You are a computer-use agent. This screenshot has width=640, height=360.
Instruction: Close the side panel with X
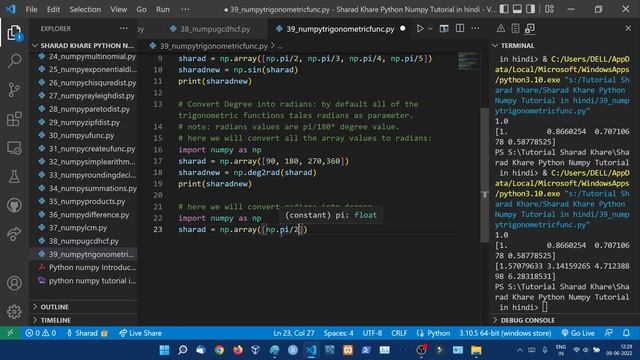point(628,29)
